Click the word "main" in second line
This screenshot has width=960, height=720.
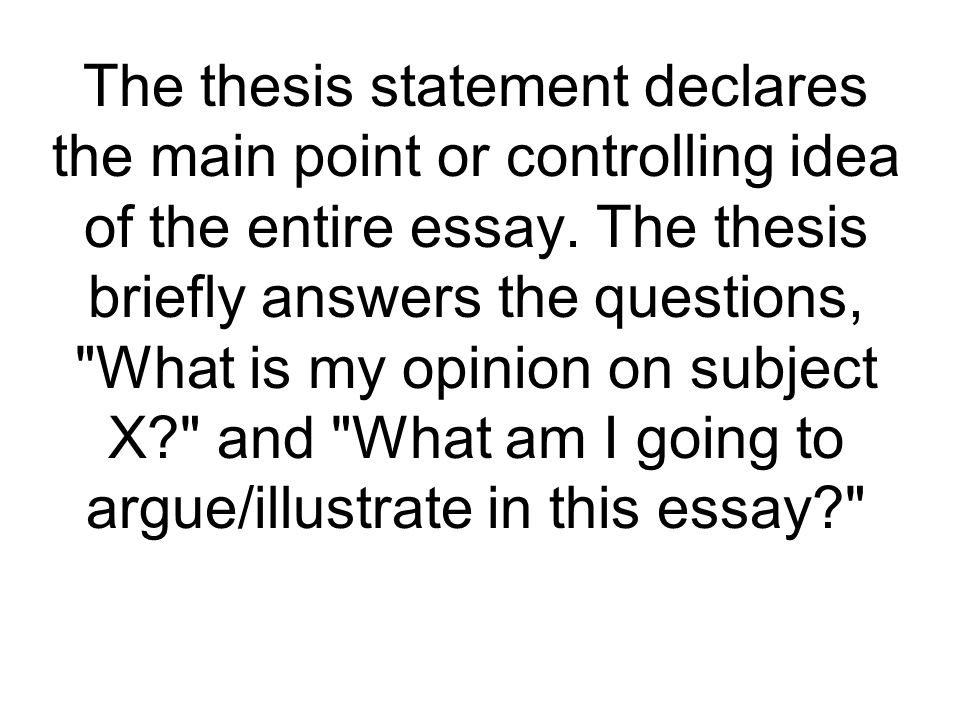coord(212,156)
